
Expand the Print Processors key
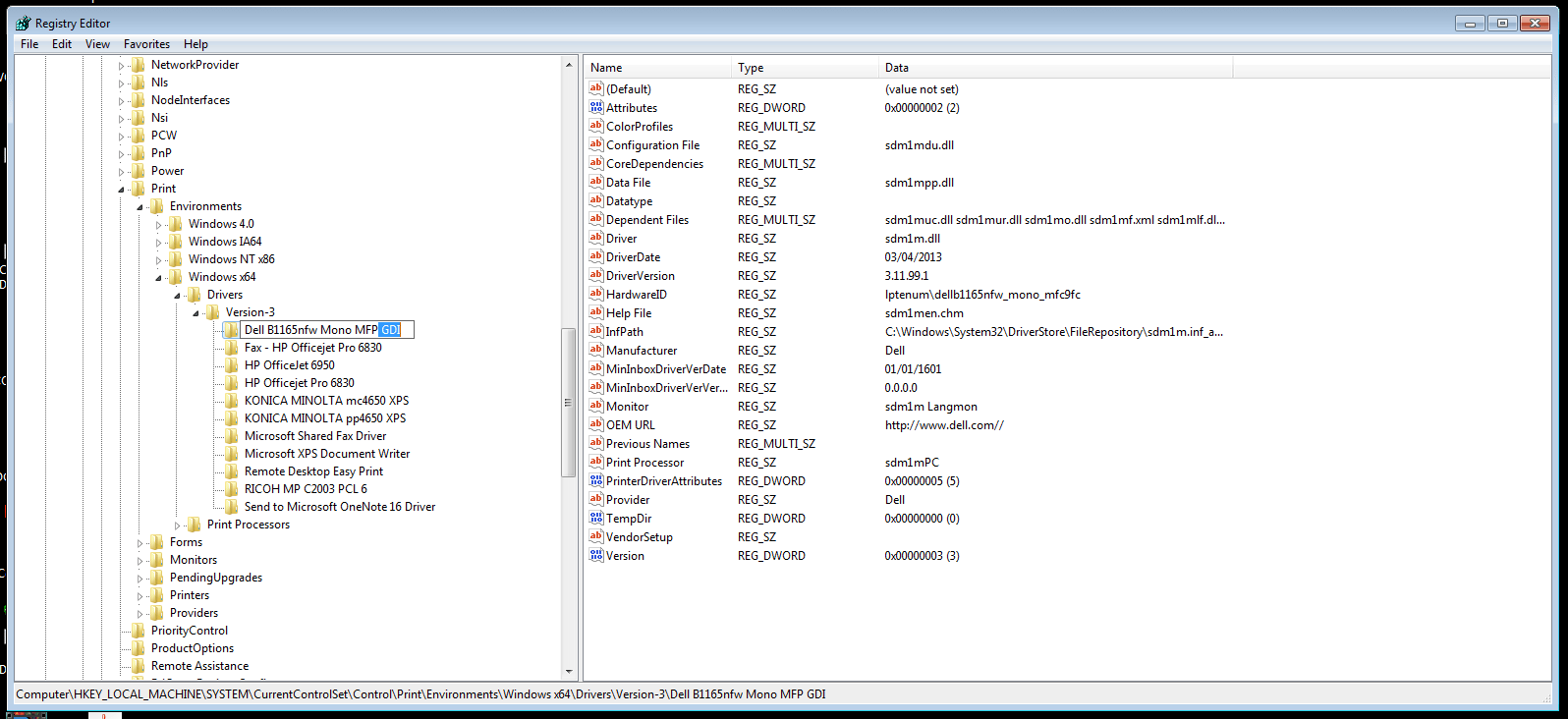(178, 525)
